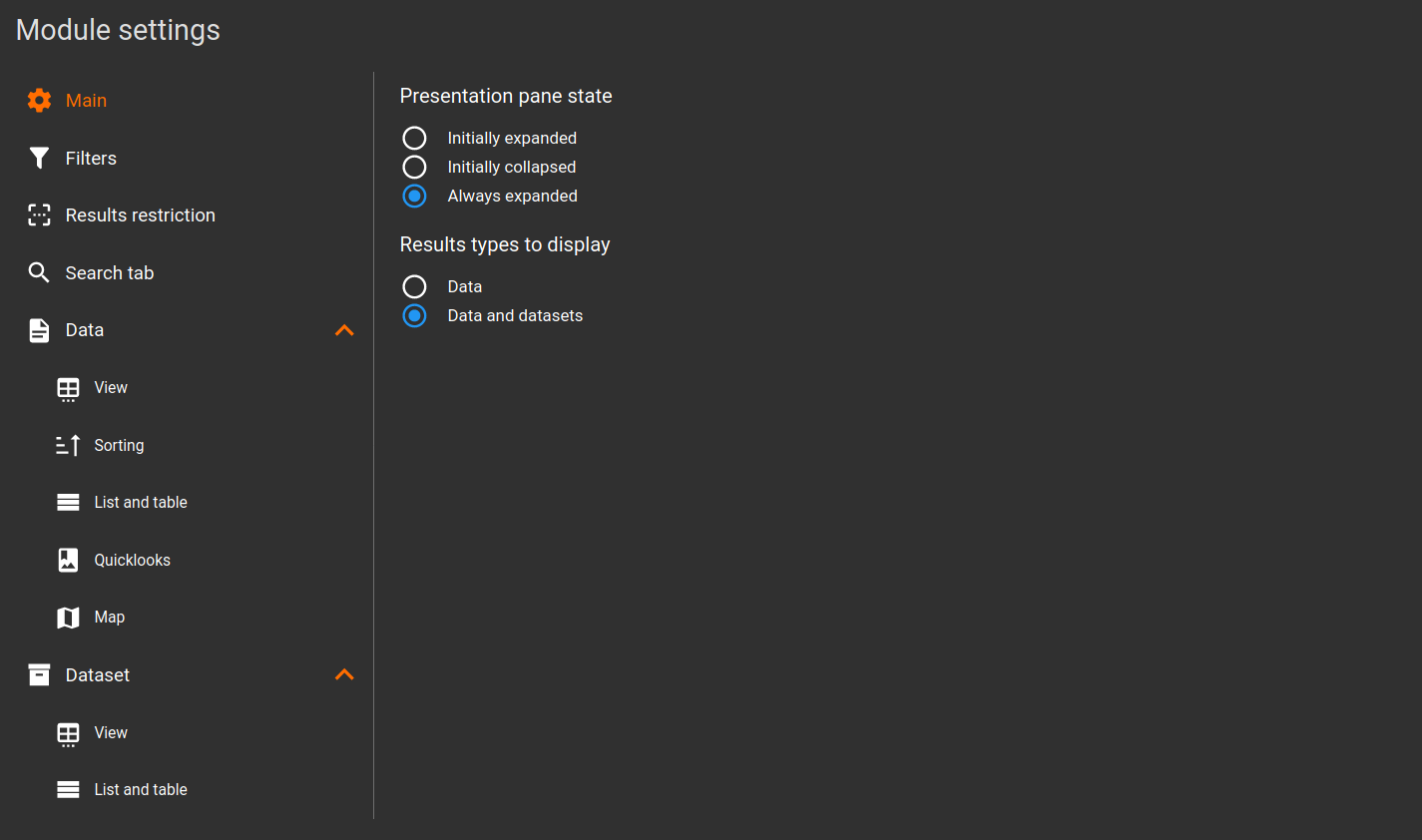Click the funnel icon next to Filters

tap(39, 158)
